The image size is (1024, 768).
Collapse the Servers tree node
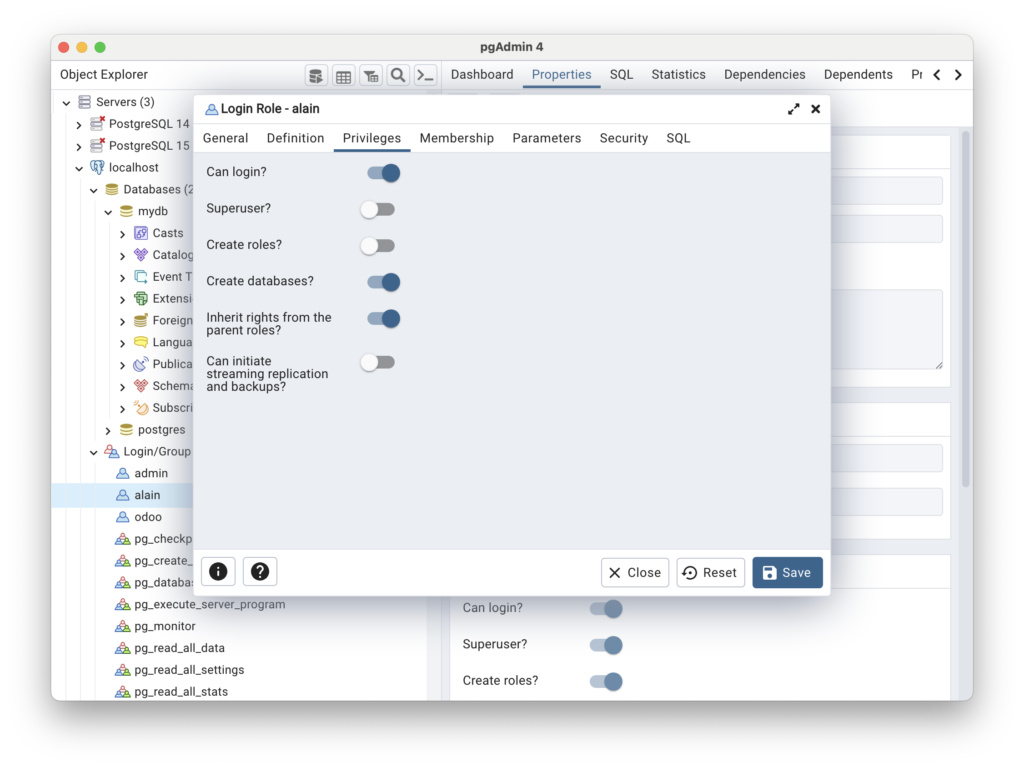coord(66,103)
